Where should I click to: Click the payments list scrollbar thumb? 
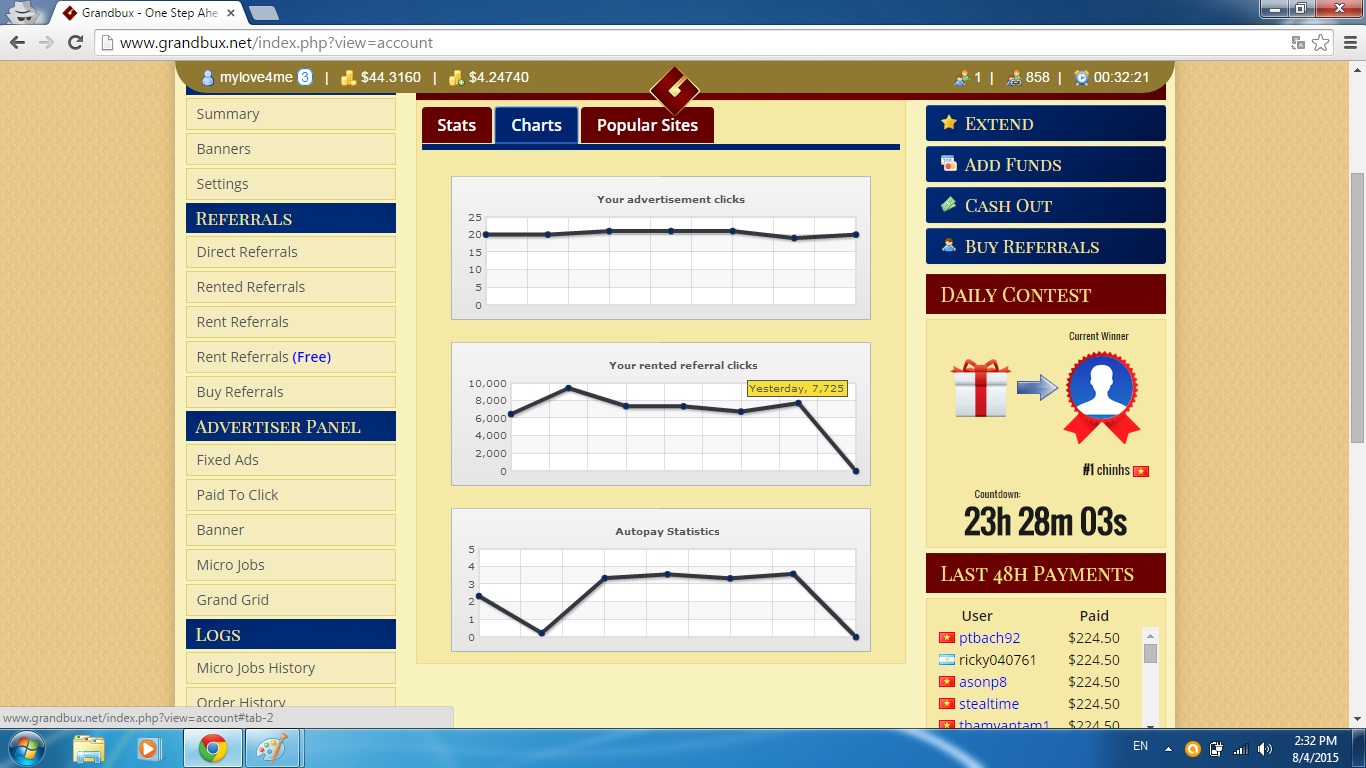tap(1150, 653)
